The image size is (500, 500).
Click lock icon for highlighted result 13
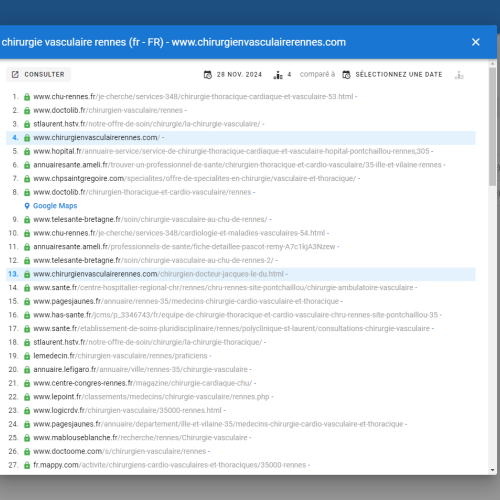[x=27, y=274]
